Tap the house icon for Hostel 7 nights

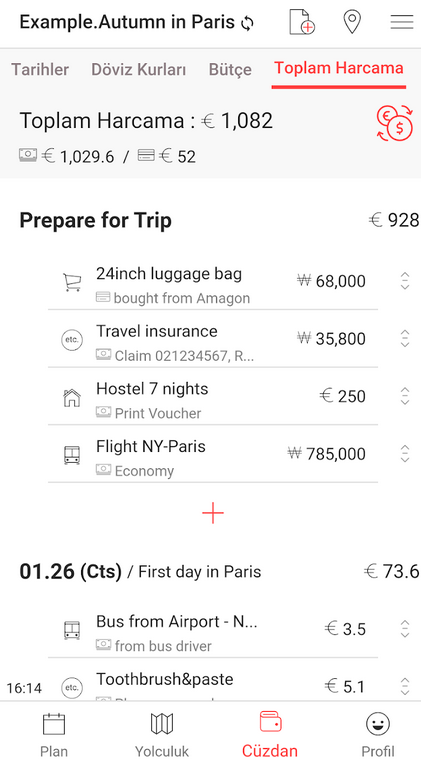pyautogui.click(x=72, y=397)
